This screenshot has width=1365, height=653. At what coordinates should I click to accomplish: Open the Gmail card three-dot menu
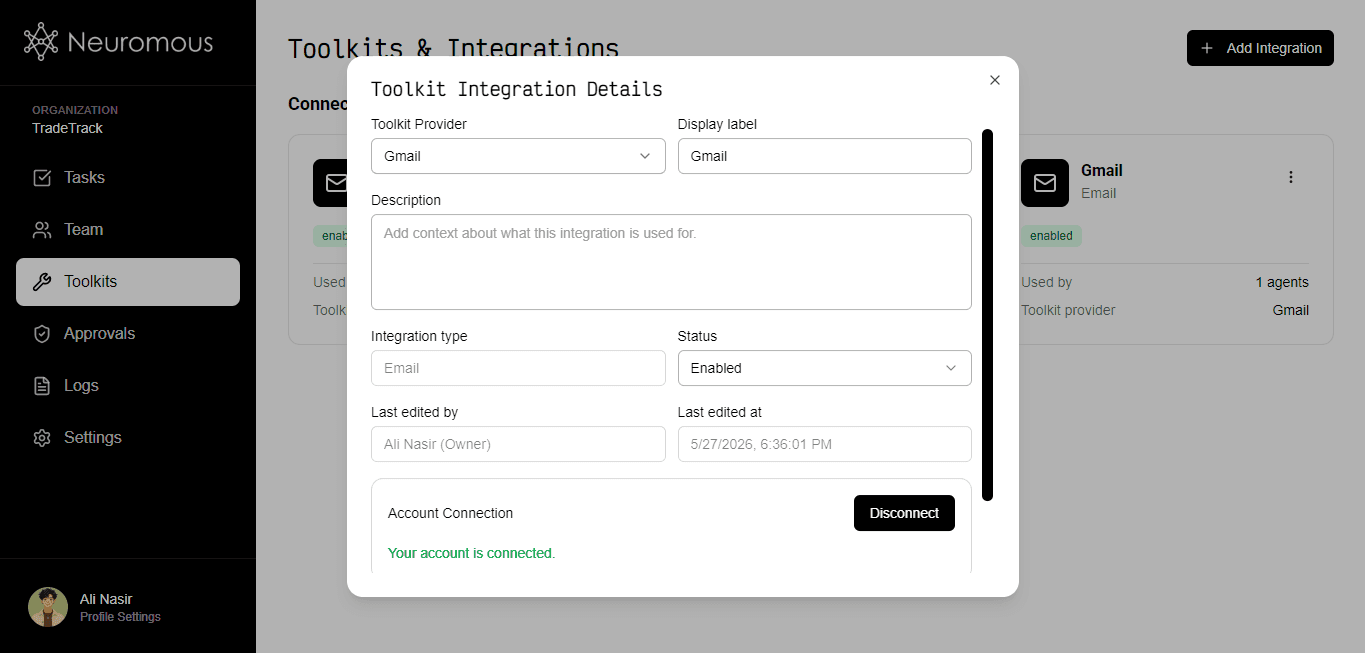point(1290,177)
